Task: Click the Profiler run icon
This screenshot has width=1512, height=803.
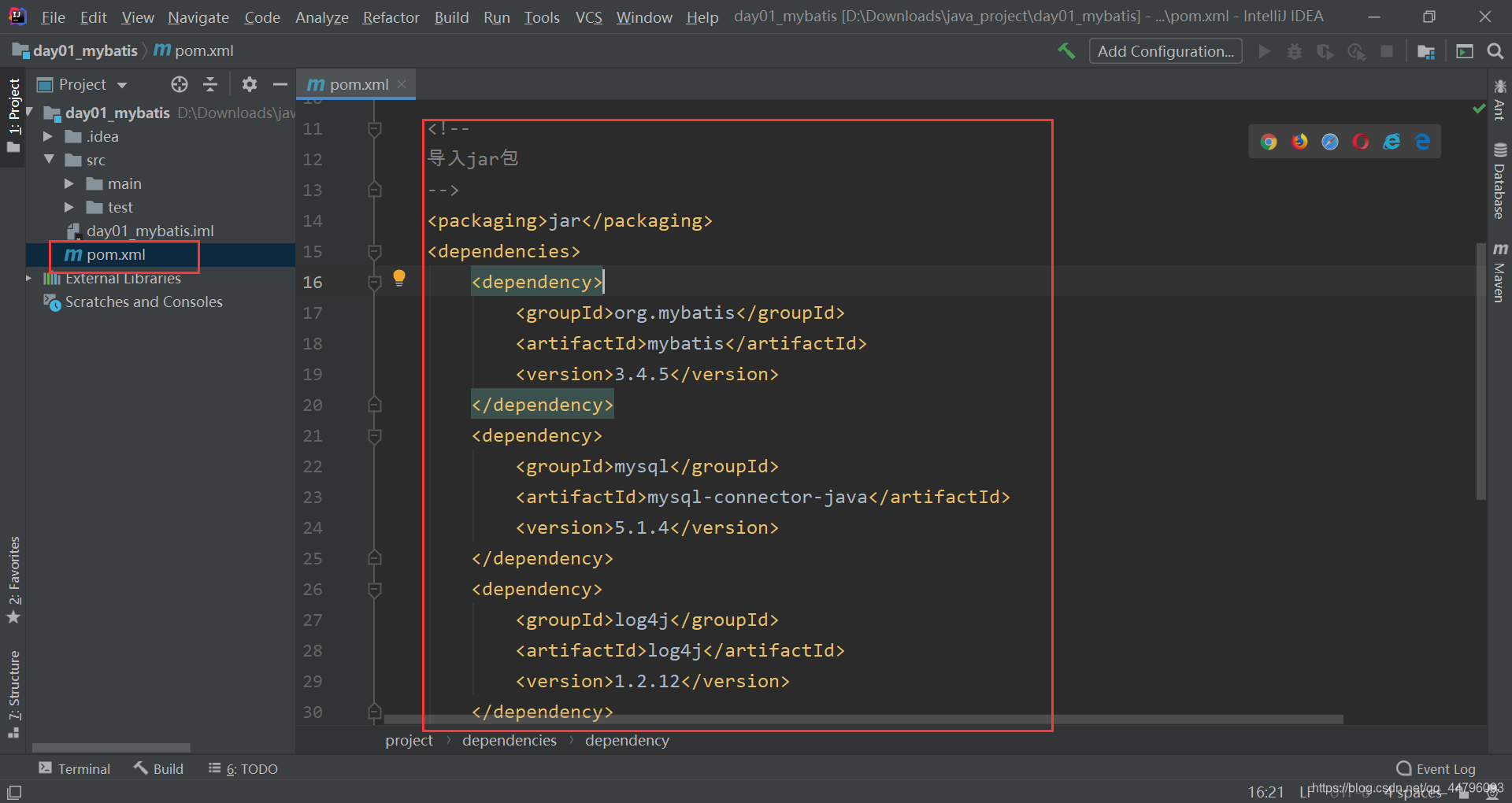Action: 1356,51
